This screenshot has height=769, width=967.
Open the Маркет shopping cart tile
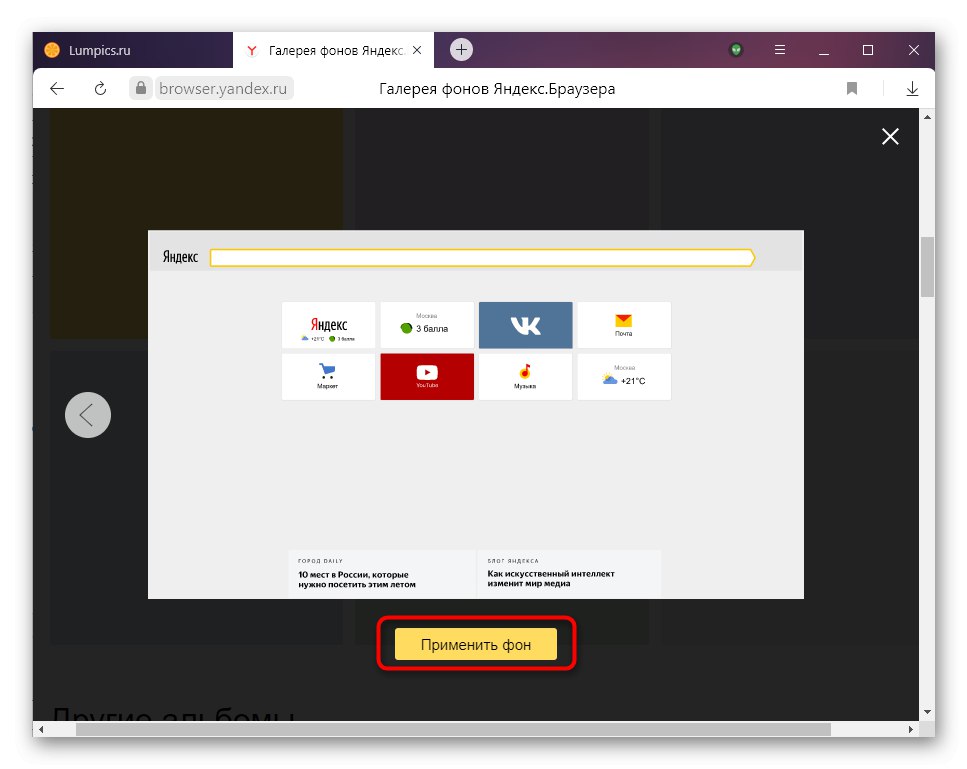point(329,377)
